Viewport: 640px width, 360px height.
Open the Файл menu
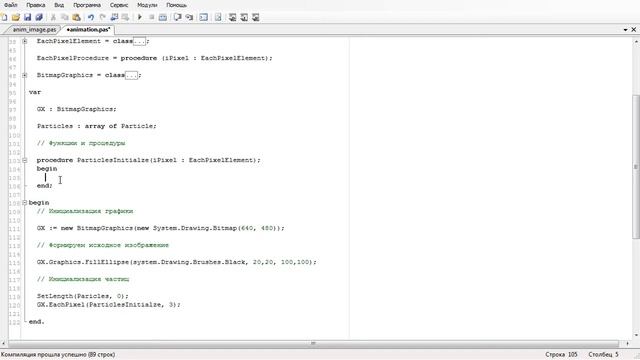pyautogui.click(x=11, y=5)
